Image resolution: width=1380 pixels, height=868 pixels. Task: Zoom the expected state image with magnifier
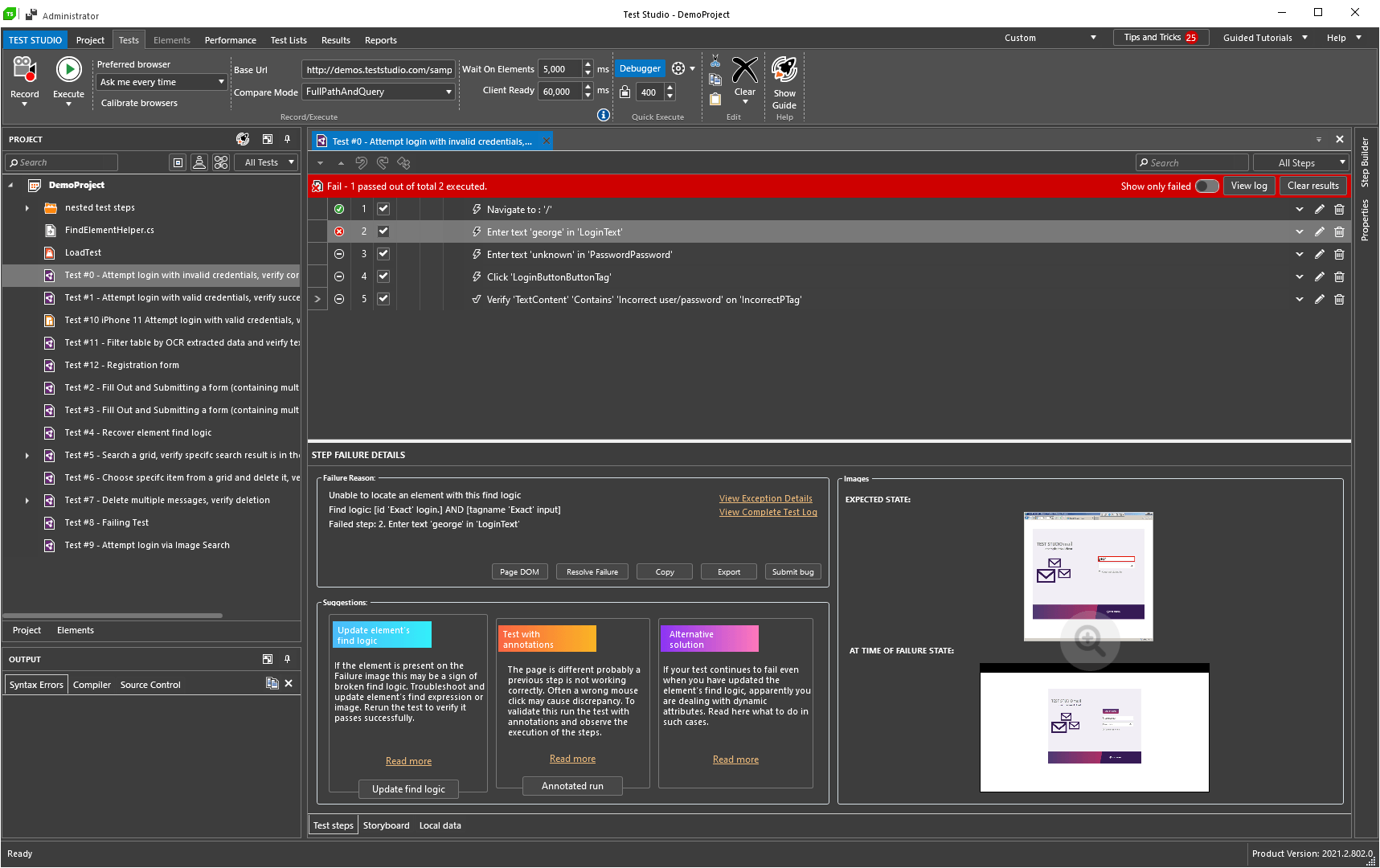coord(1090,641)
